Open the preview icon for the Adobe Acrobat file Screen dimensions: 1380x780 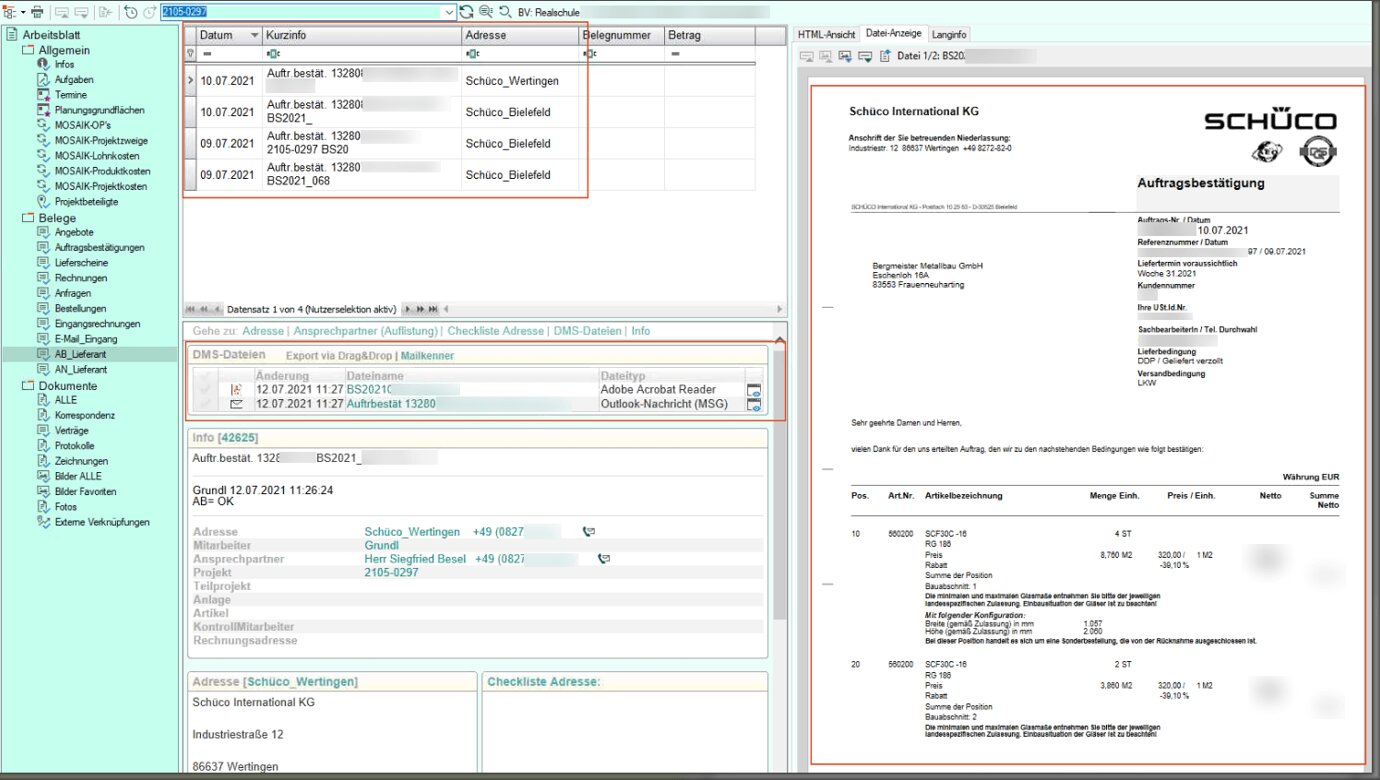point(754,390)
